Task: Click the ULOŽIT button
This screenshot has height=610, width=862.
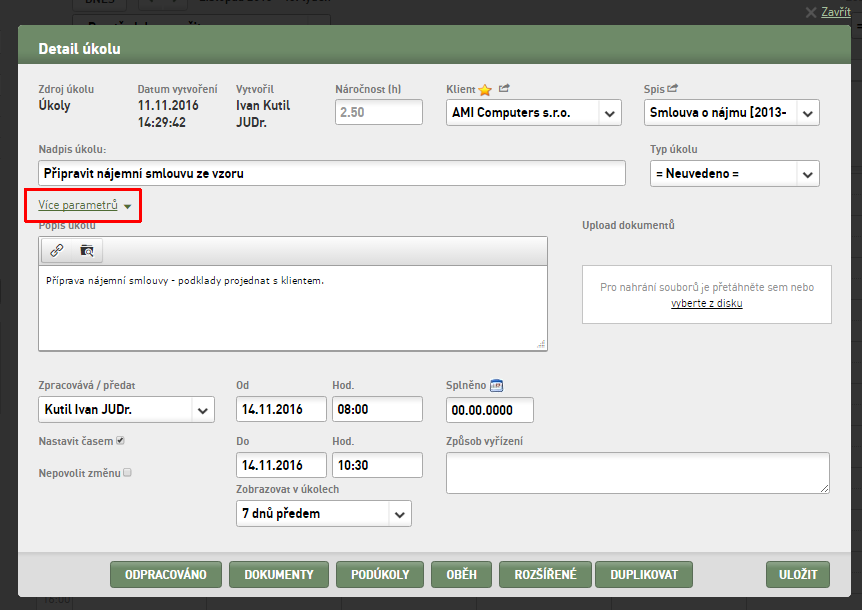Action: pyautogui.click(x=798, y=574)
